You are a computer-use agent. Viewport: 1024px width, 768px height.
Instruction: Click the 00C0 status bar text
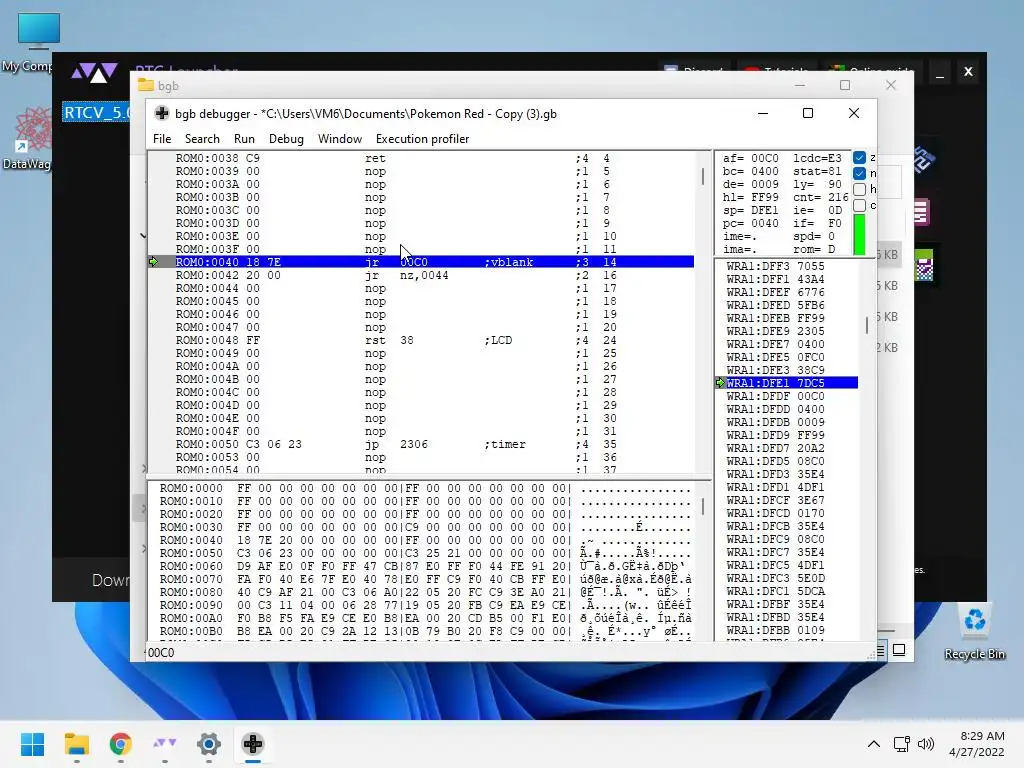click(161, 652)
